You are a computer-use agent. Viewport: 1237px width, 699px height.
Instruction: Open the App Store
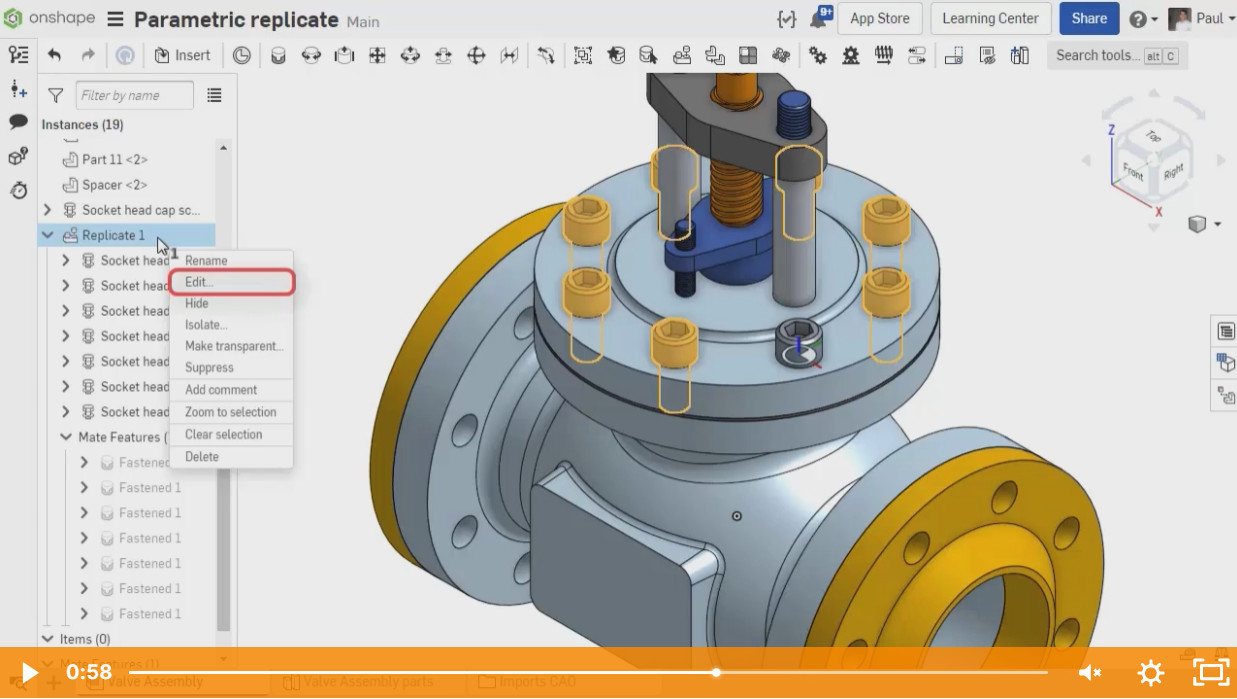tap(880, 18)
